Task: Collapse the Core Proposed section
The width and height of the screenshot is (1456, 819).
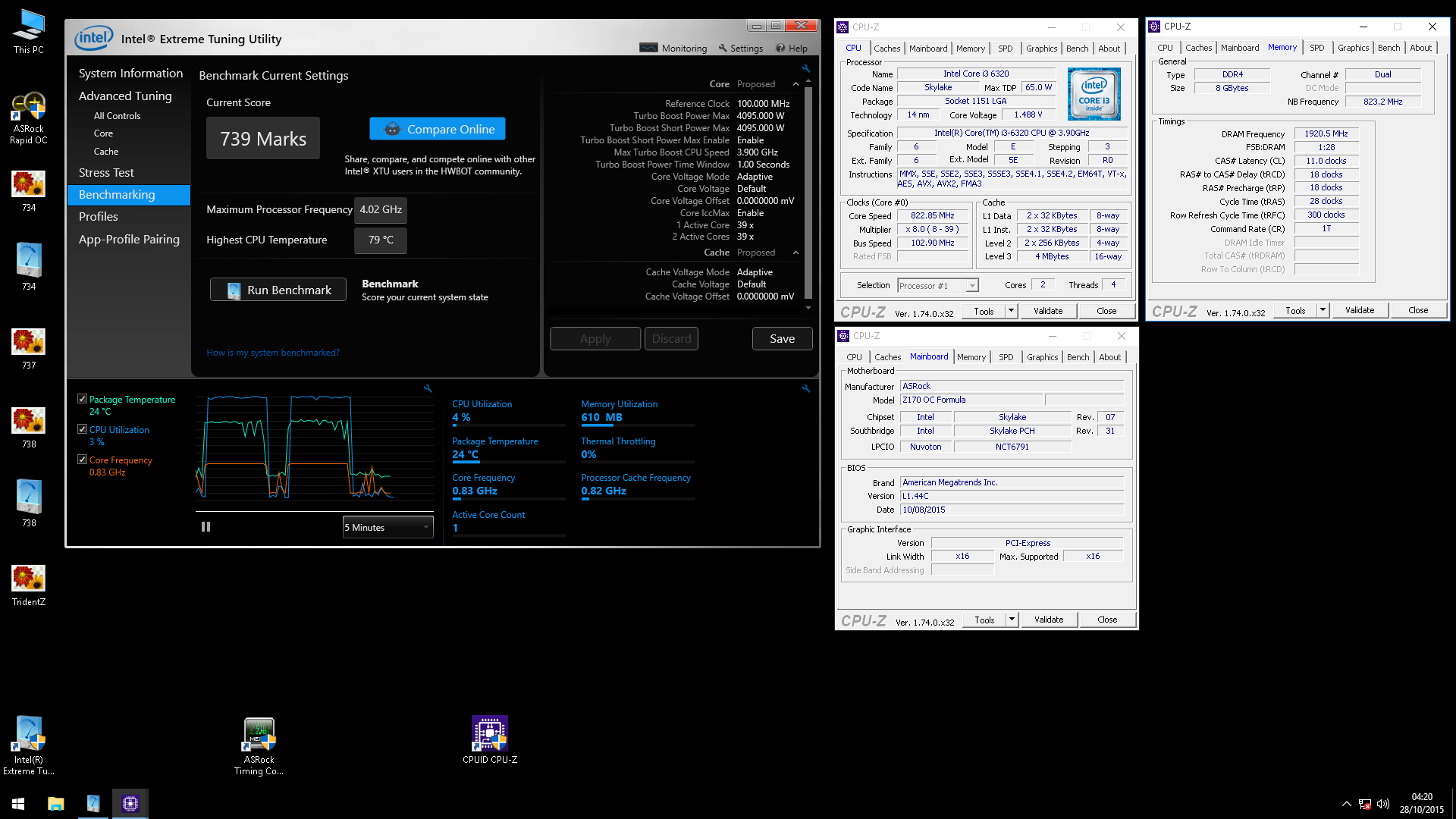Action: click(x=795, y=84)
